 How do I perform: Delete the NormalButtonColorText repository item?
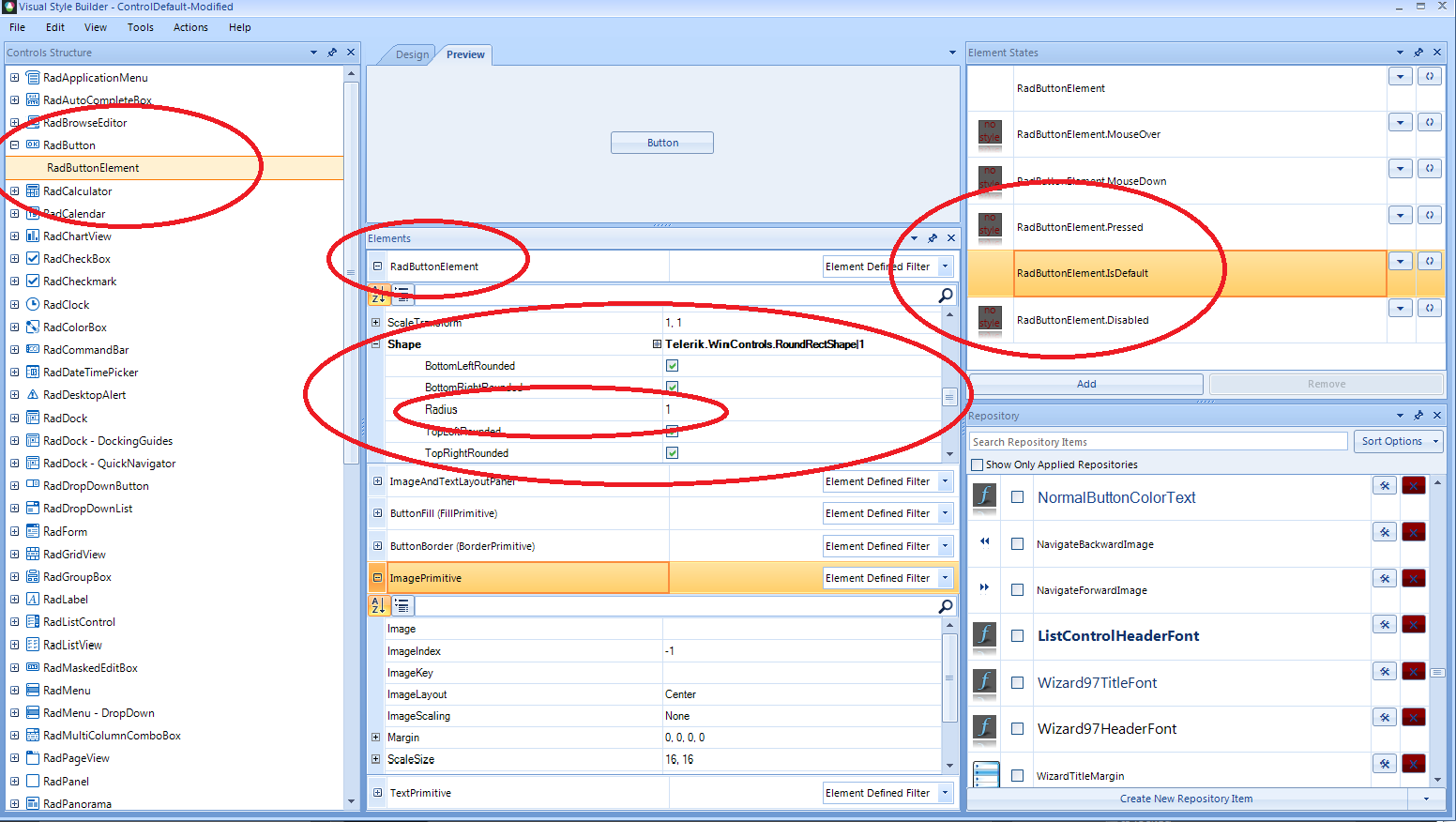[x=1414, y=485]
